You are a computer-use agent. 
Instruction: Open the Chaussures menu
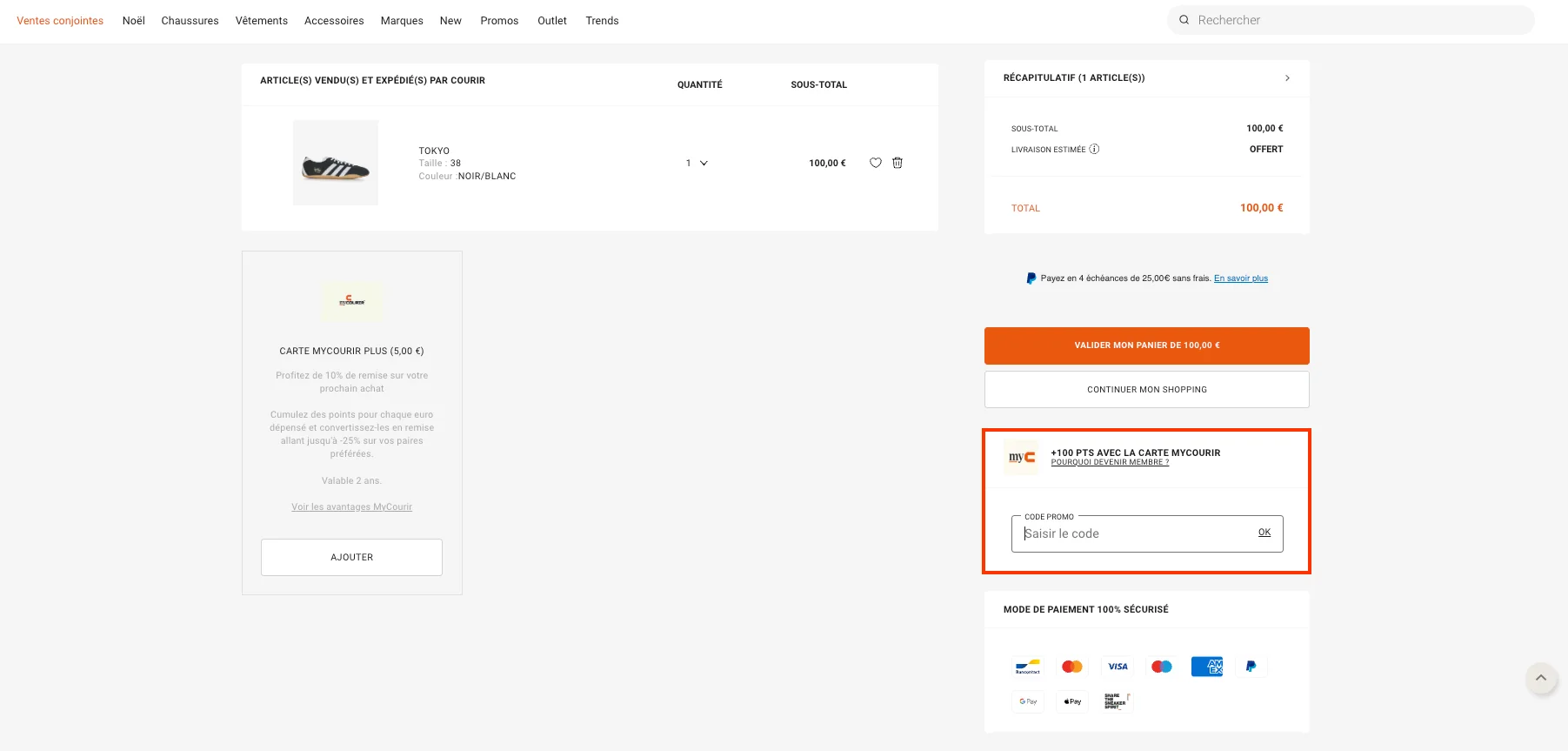[190, 21]
